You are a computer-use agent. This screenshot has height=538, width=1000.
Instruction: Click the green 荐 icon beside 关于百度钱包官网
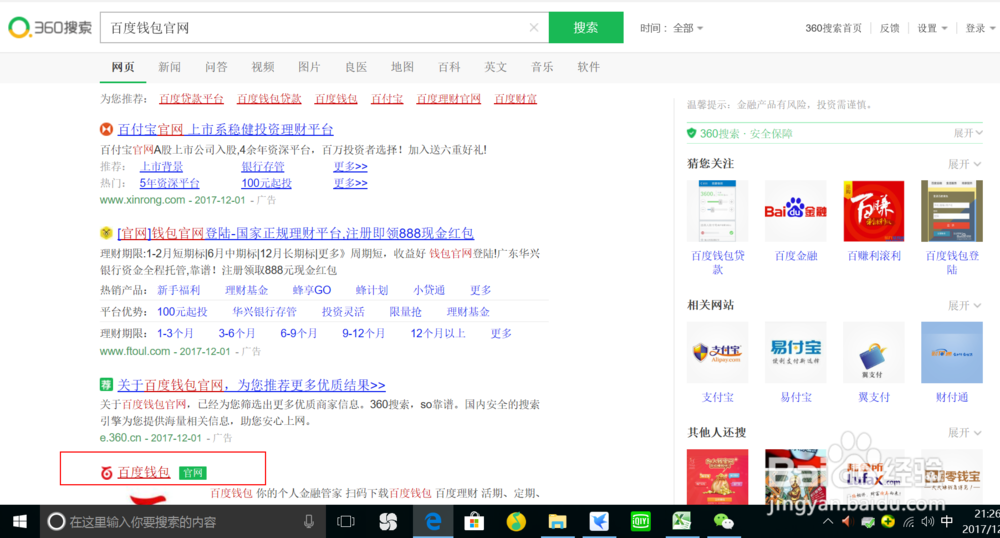pos(107,384)
